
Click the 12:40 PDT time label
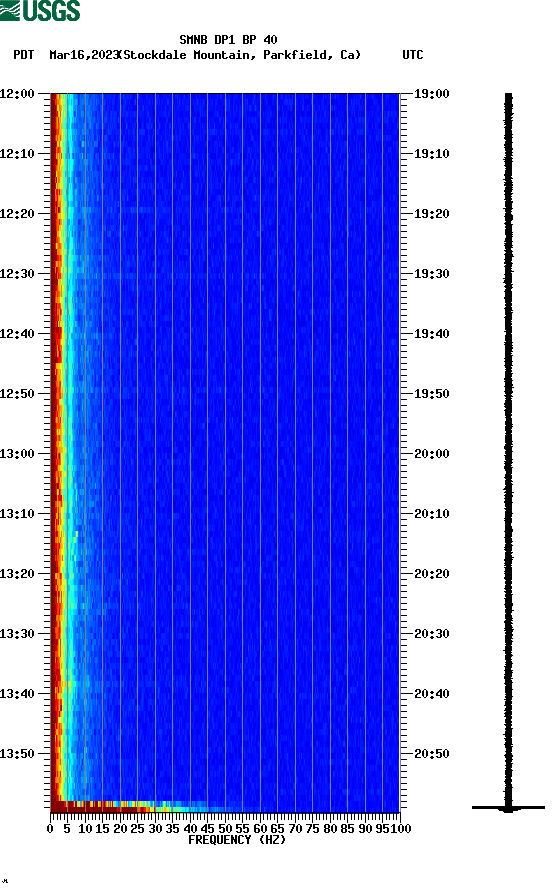(18, 334)
